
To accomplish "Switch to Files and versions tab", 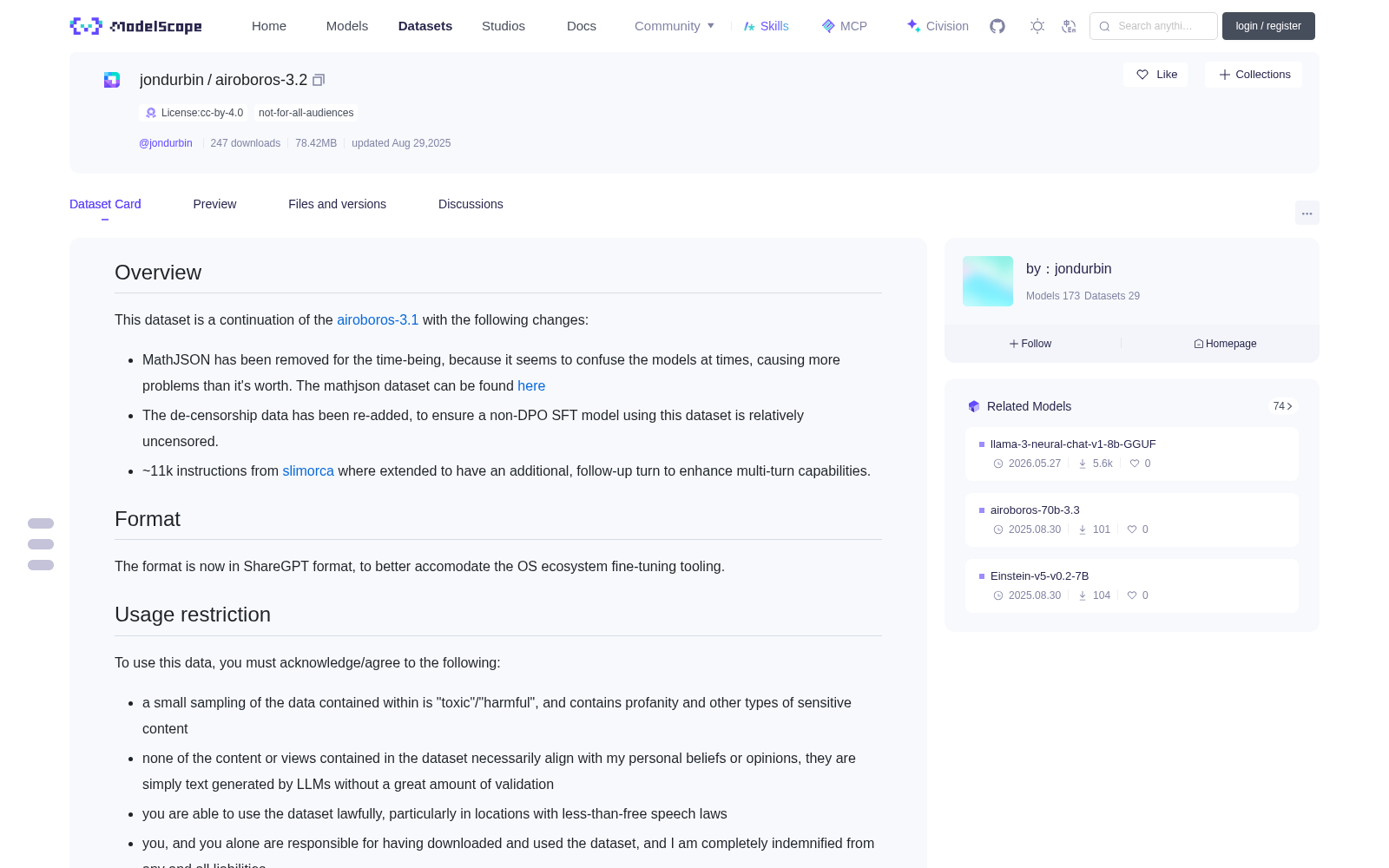I will [337, 204].
